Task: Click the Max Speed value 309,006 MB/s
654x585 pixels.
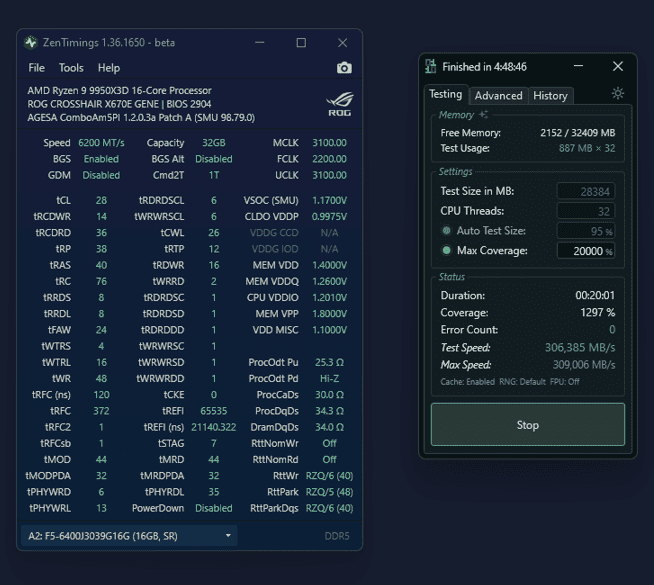Action: 584,364
